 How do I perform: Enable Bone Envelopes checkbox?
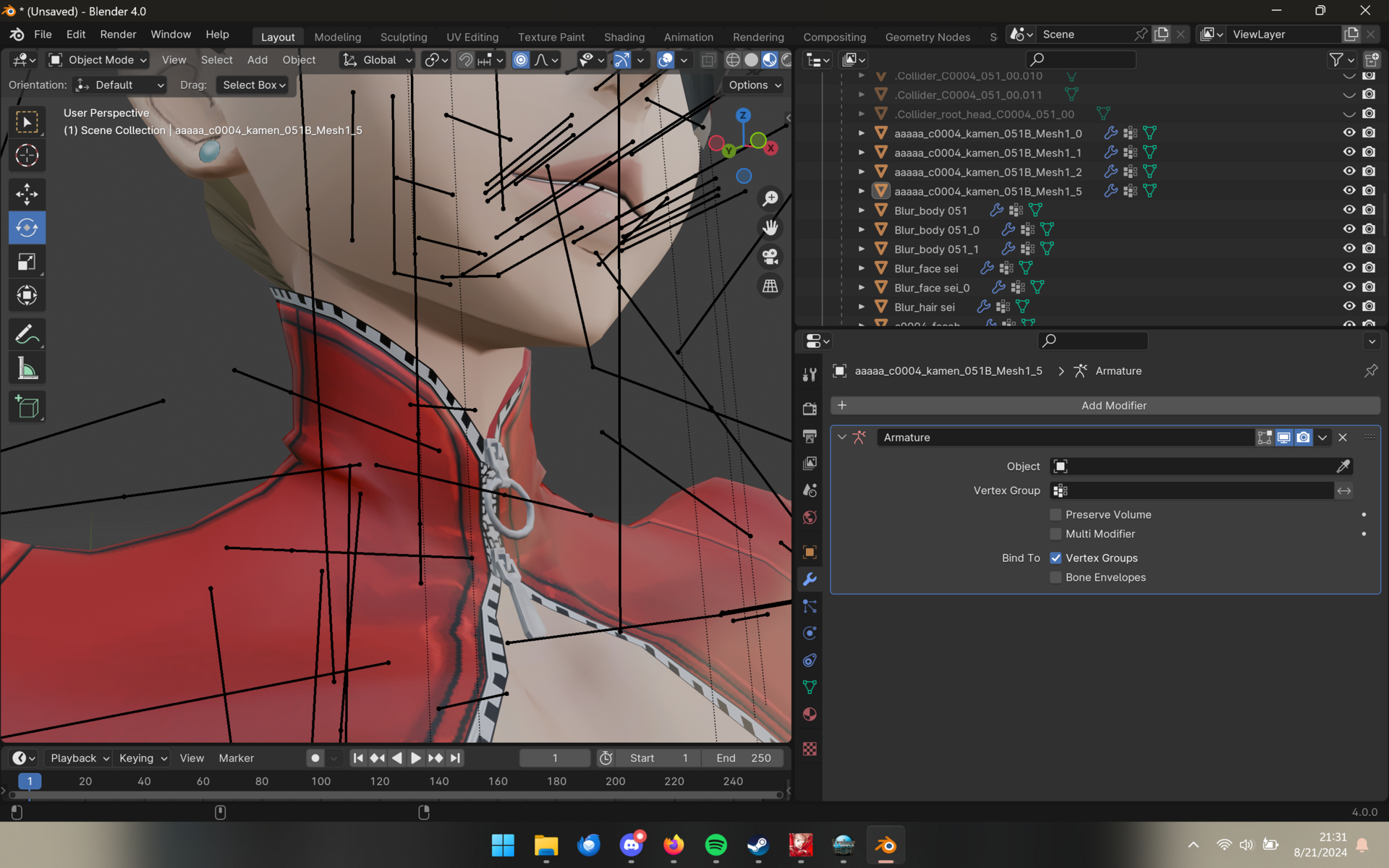[1055, 577]
